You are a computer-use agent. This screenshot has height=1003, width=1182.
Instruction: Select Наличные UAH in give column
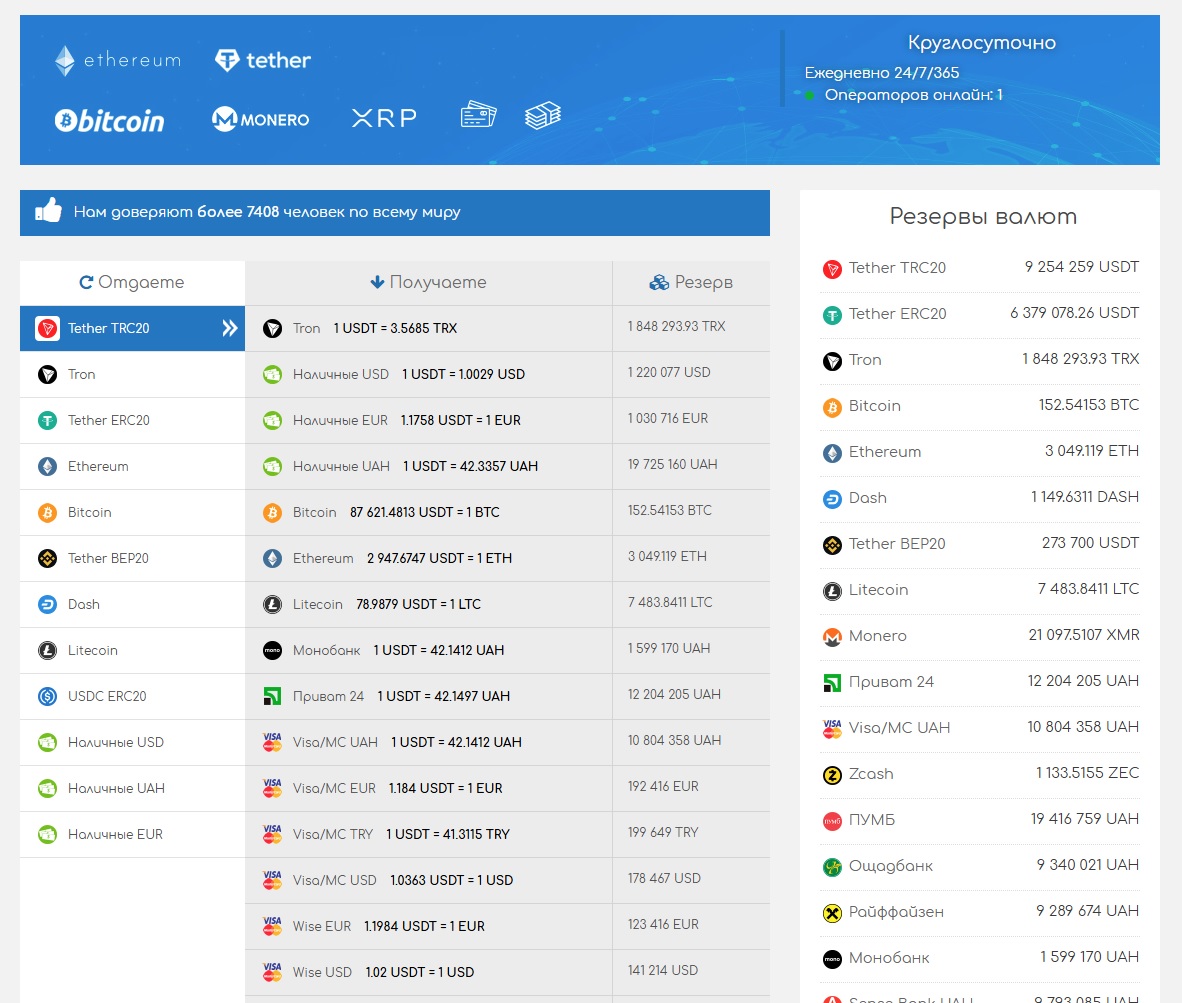tap(115, 788)
